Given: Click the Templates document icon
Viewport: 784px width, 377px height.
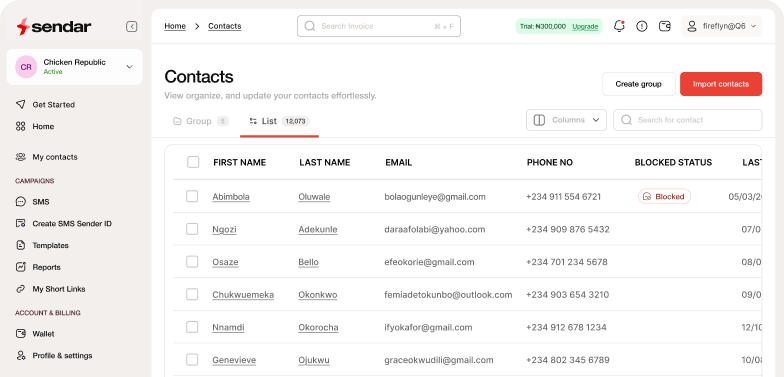Looking at the screenshot, I should click(x=20, y=246).
